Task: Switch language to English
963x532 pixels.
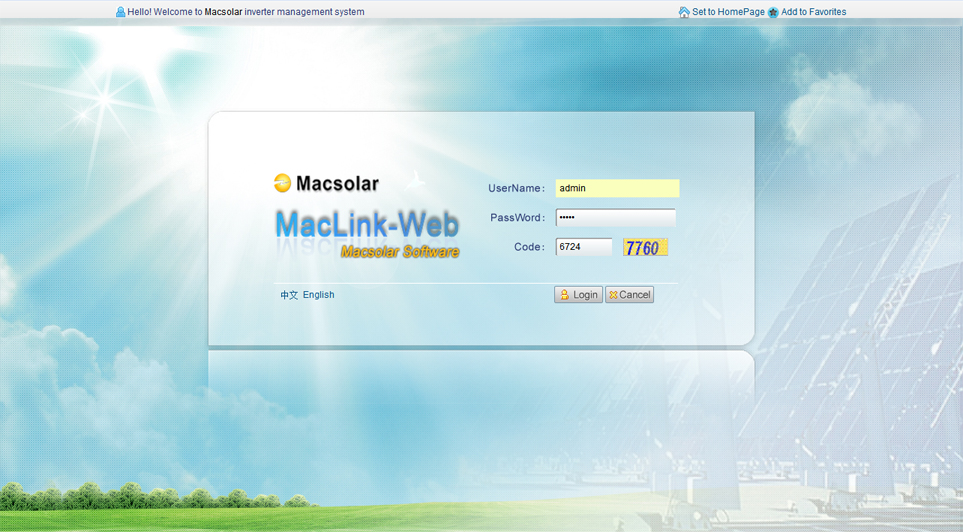Action: point(319,295)
